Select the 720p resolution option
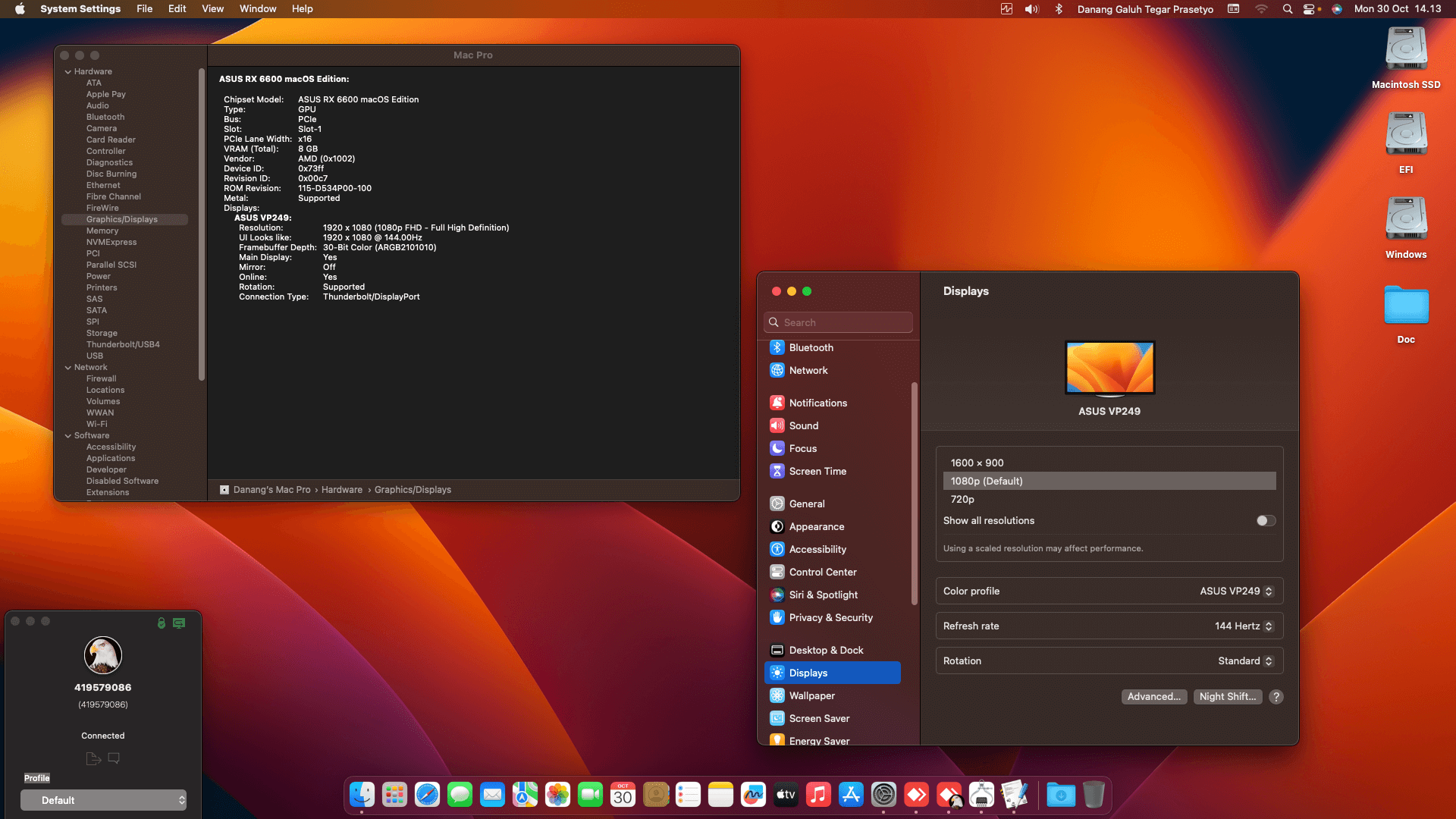Viewport: 1456px width, 819px height. pyautogui.click(x=1109, y=499)
